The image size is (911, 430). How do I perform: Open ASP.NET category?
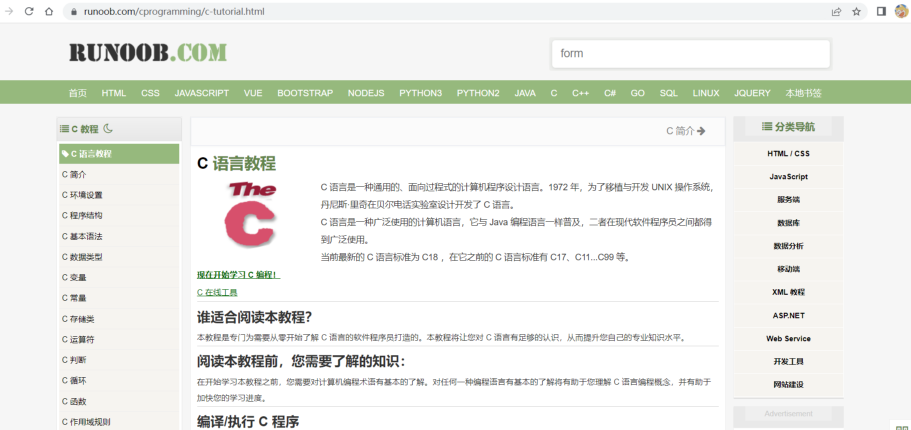coord(788,316)
